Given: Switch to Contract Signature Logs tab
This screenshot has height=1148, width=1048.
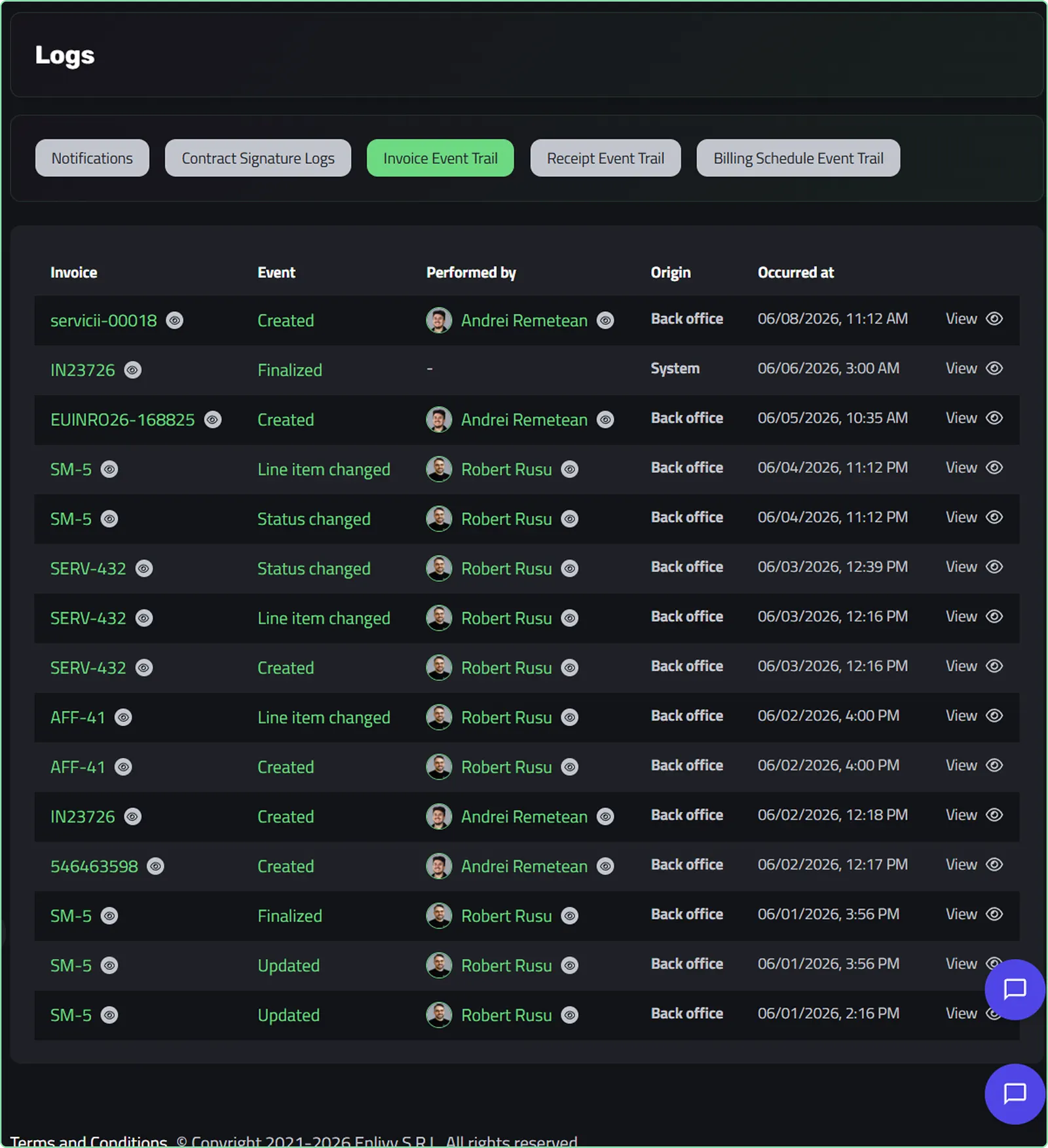Looking at the screenshot, I should (258, 158).
